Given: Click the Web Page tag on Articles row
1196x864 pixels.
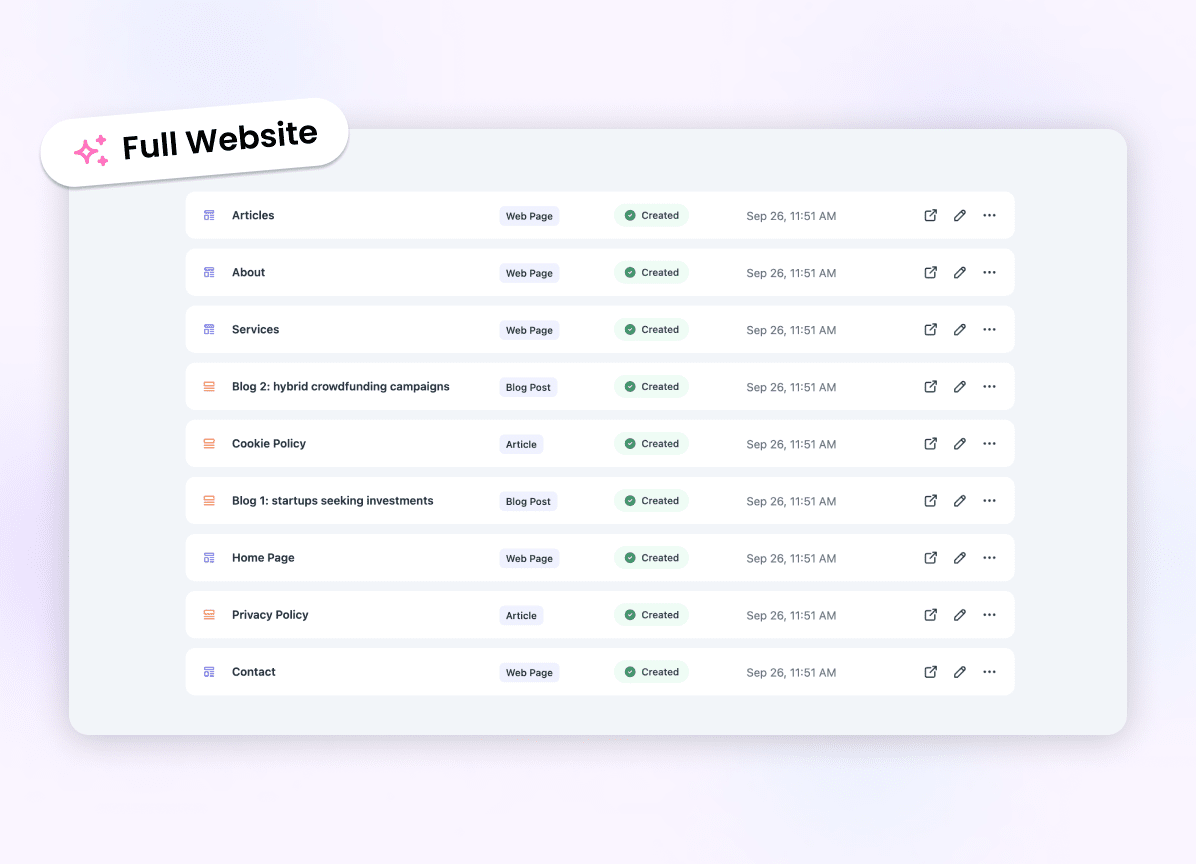Looking at the screenshot, I should point(529,216).
